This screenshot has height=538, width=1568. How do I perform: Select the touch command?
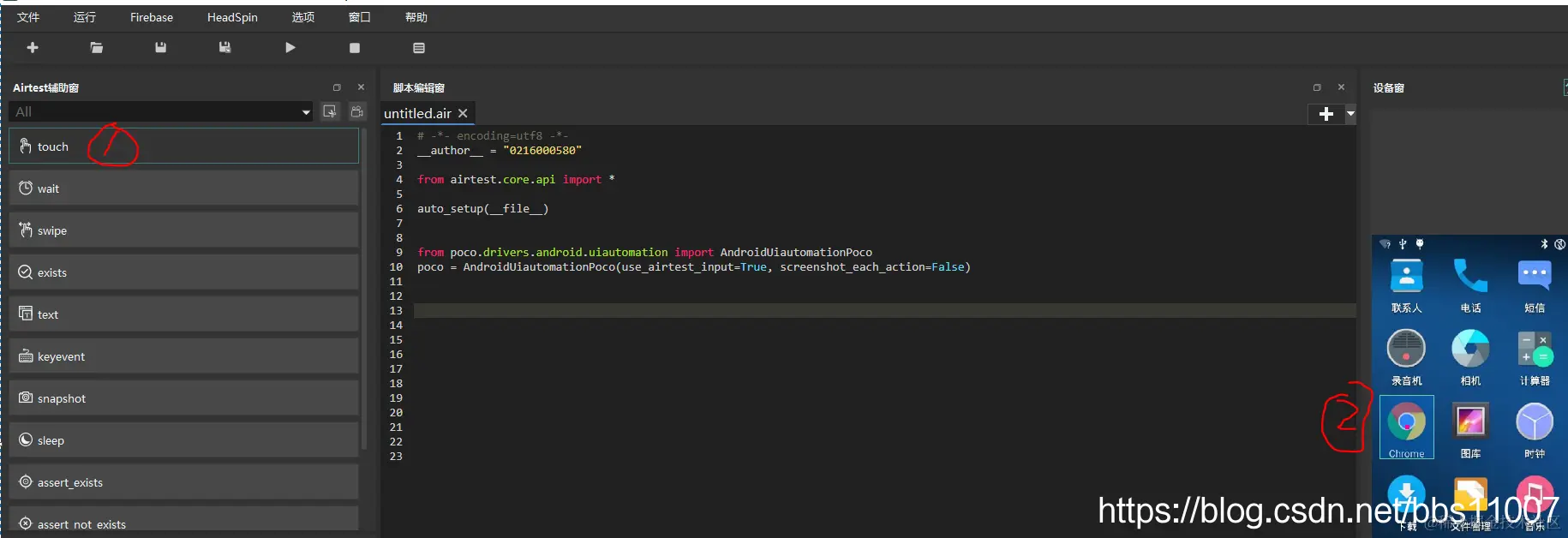point(183,146)
